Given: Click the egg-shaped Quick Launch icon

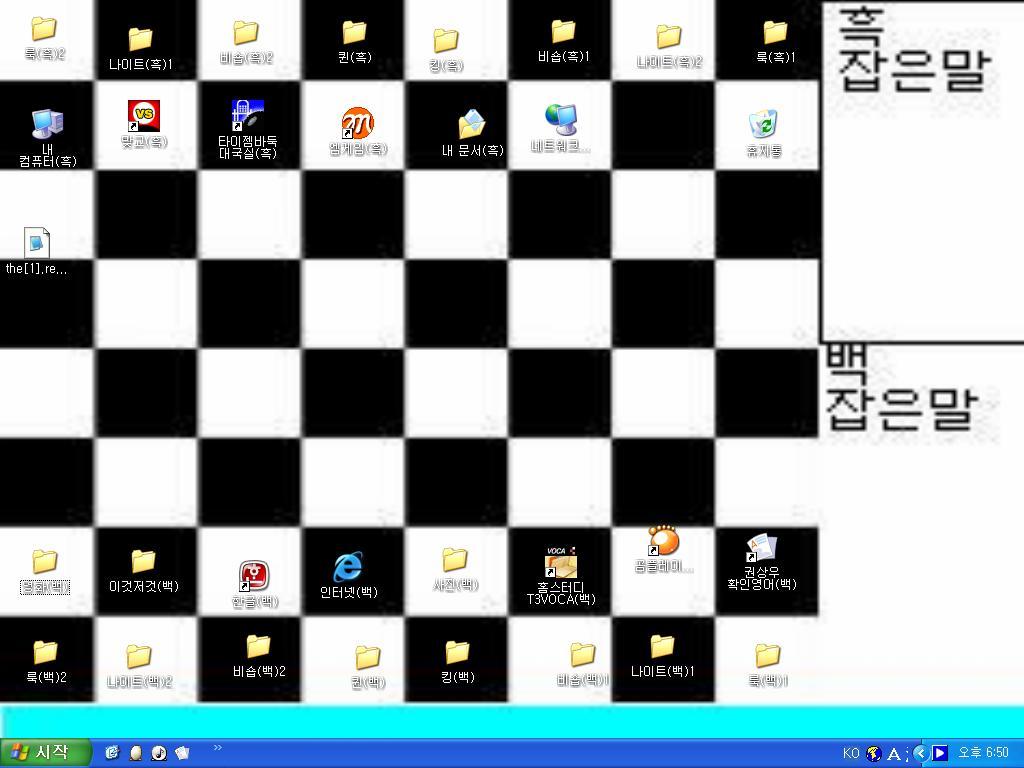Looking at the screenshot, I should click(135, 753).
